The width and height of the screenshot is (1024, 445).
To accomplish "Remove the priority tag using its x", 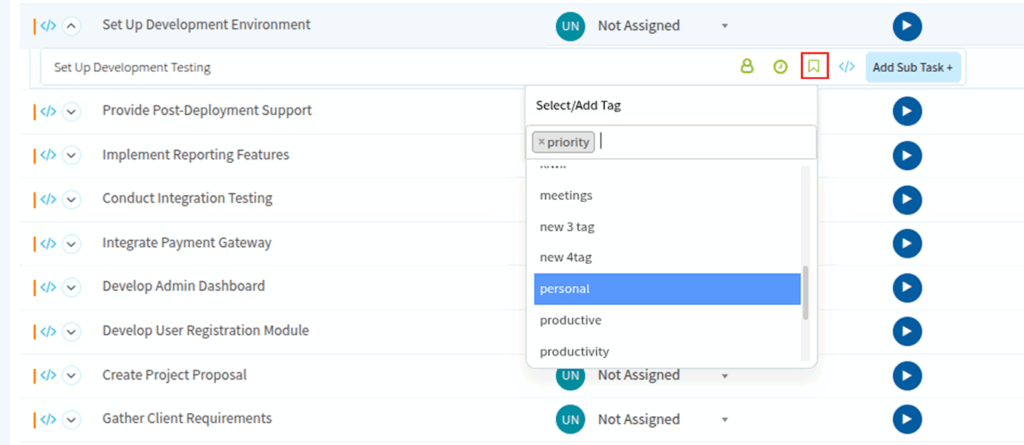I will click(541, 142).
